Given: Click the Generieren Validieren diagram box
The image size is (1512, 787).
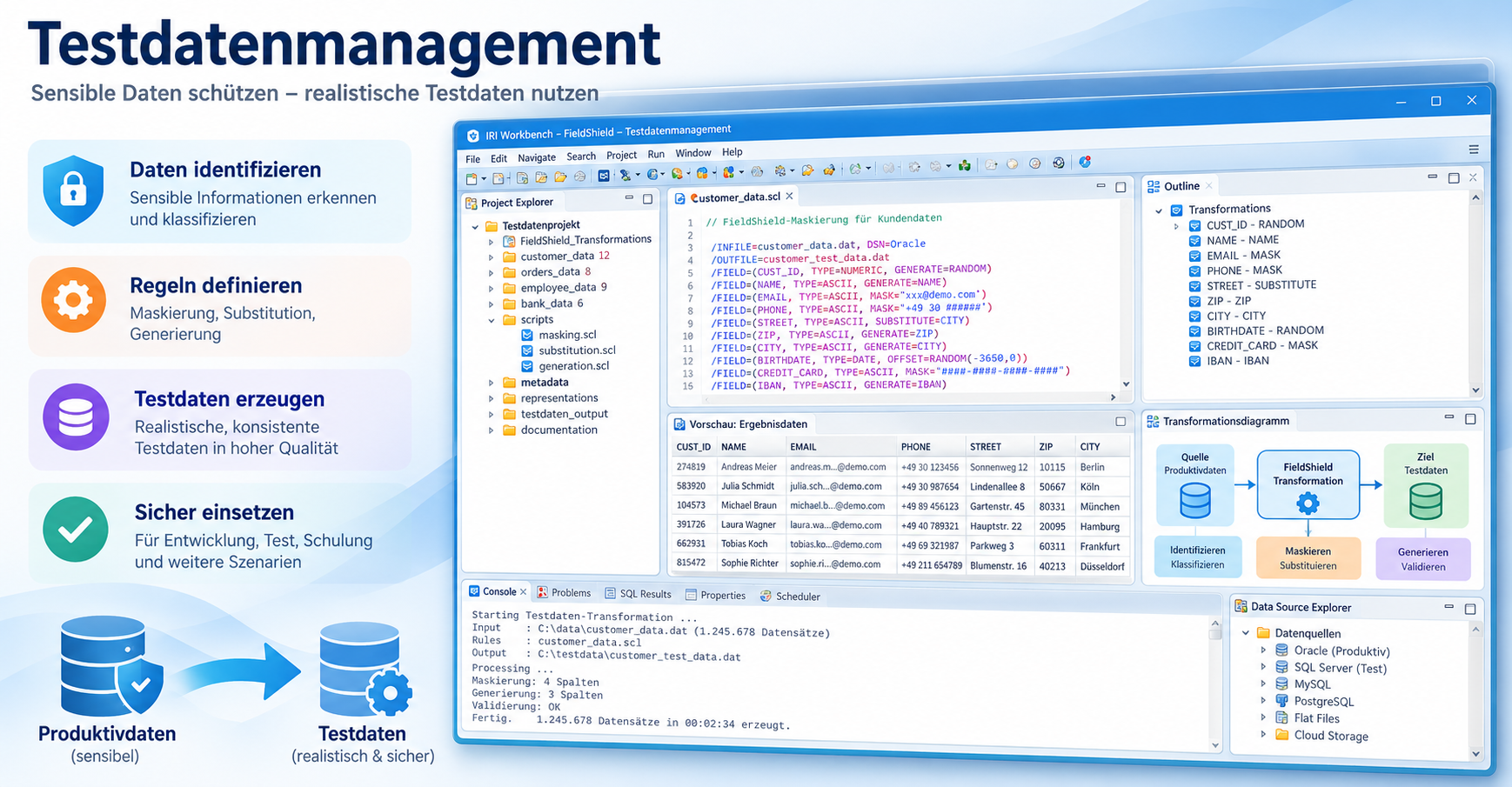Looking at the screenshot, I should tap(1422, 559).
